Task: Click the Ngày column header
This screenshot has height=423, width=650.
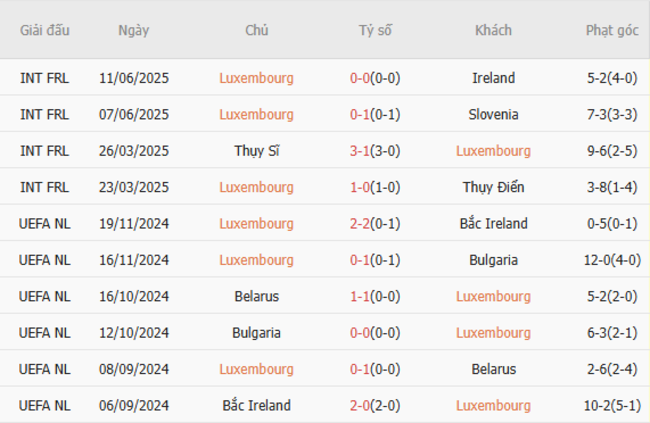Action: (133, 30)
